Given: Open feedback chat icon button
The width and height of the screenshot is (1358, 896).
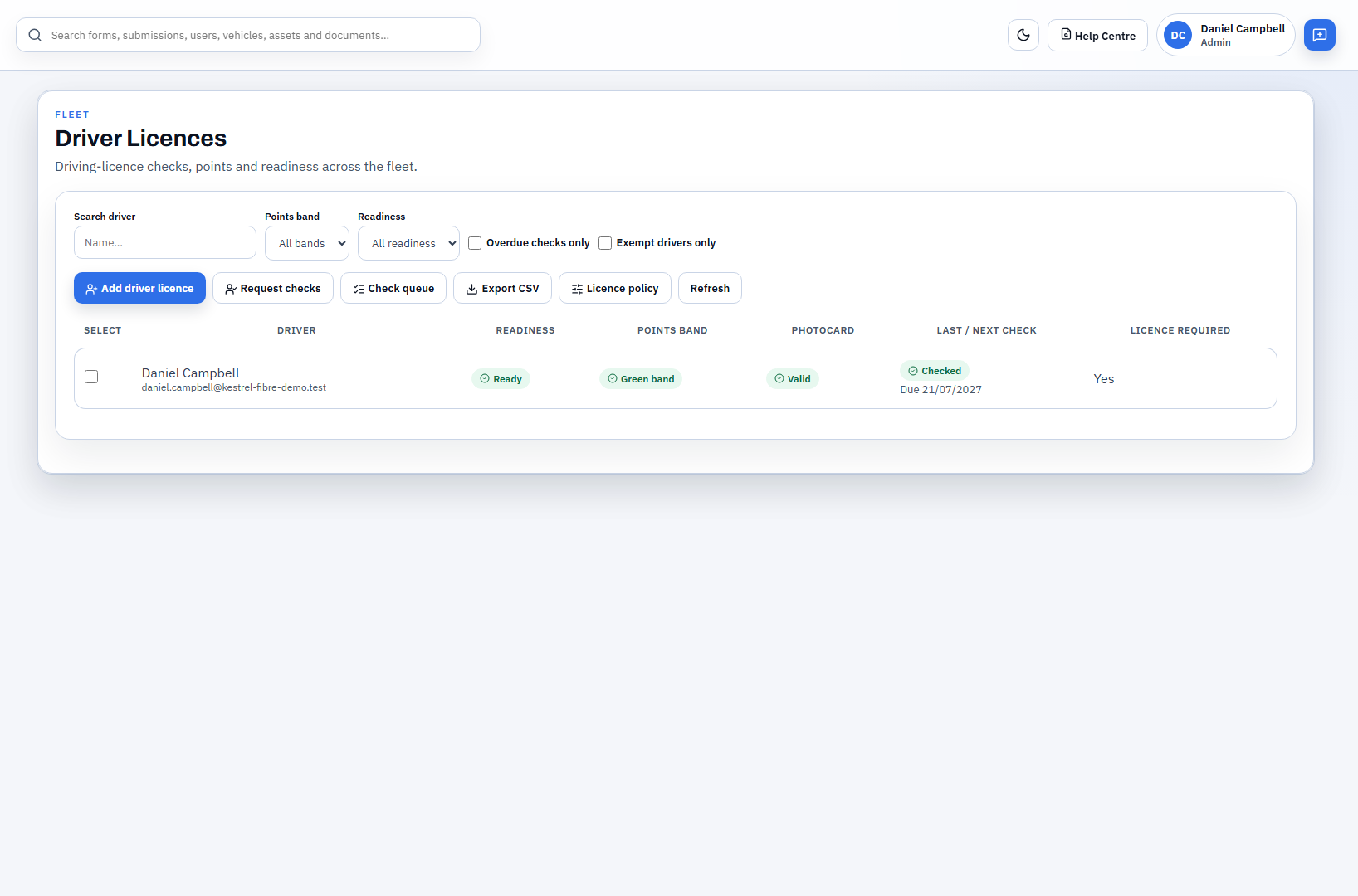Looking at the screenshot, I should (1319, 35).
